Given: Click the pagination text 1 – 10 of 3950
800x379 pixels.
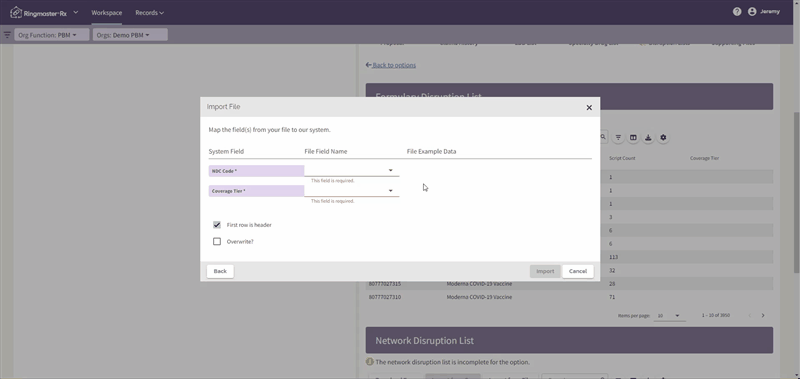Looking at the screenshot, I should [715, 315].
